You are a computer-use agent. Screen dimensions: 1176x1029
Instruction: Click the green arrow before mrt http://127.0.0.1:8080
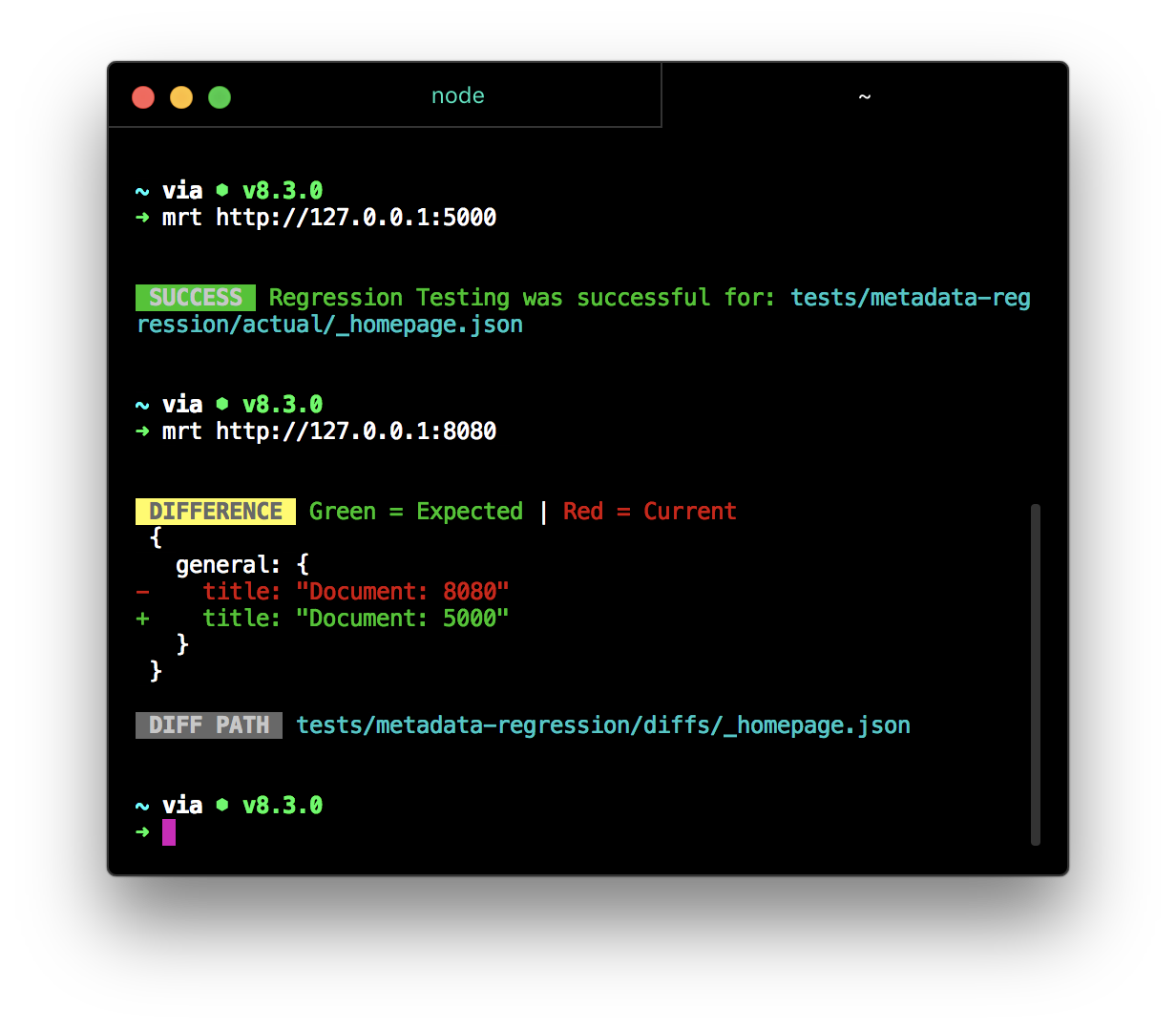click(142, 431)
